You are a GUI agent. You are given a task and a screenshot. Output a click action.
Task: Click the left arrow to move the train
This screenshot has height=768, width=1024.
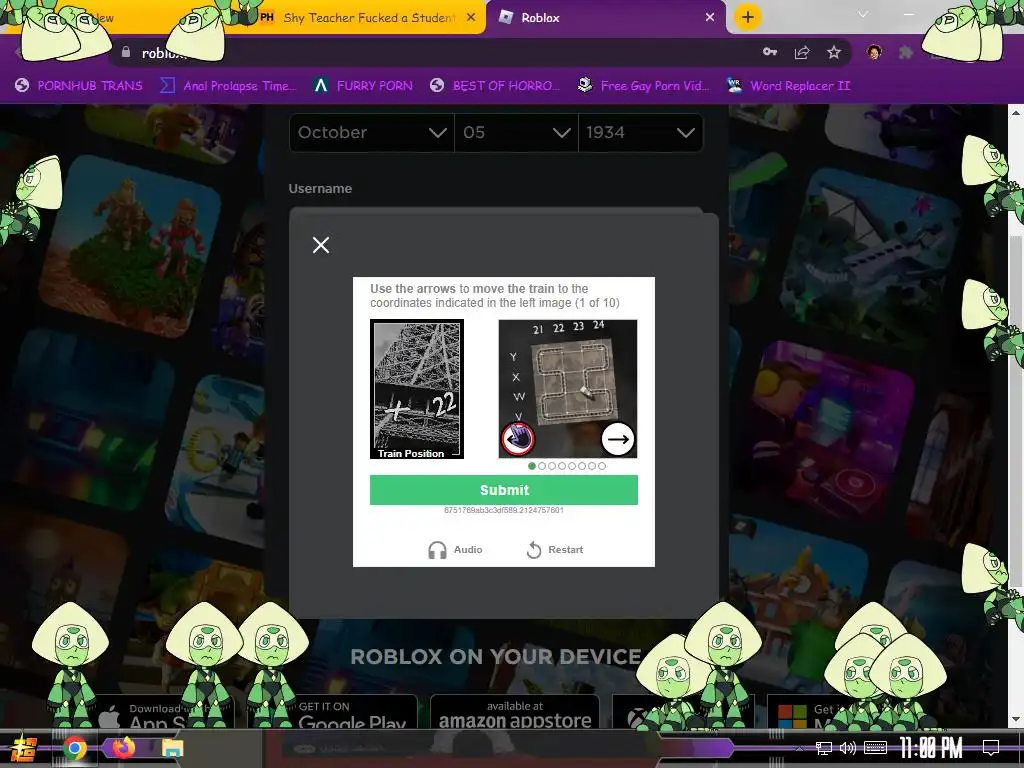pos(518,439)
